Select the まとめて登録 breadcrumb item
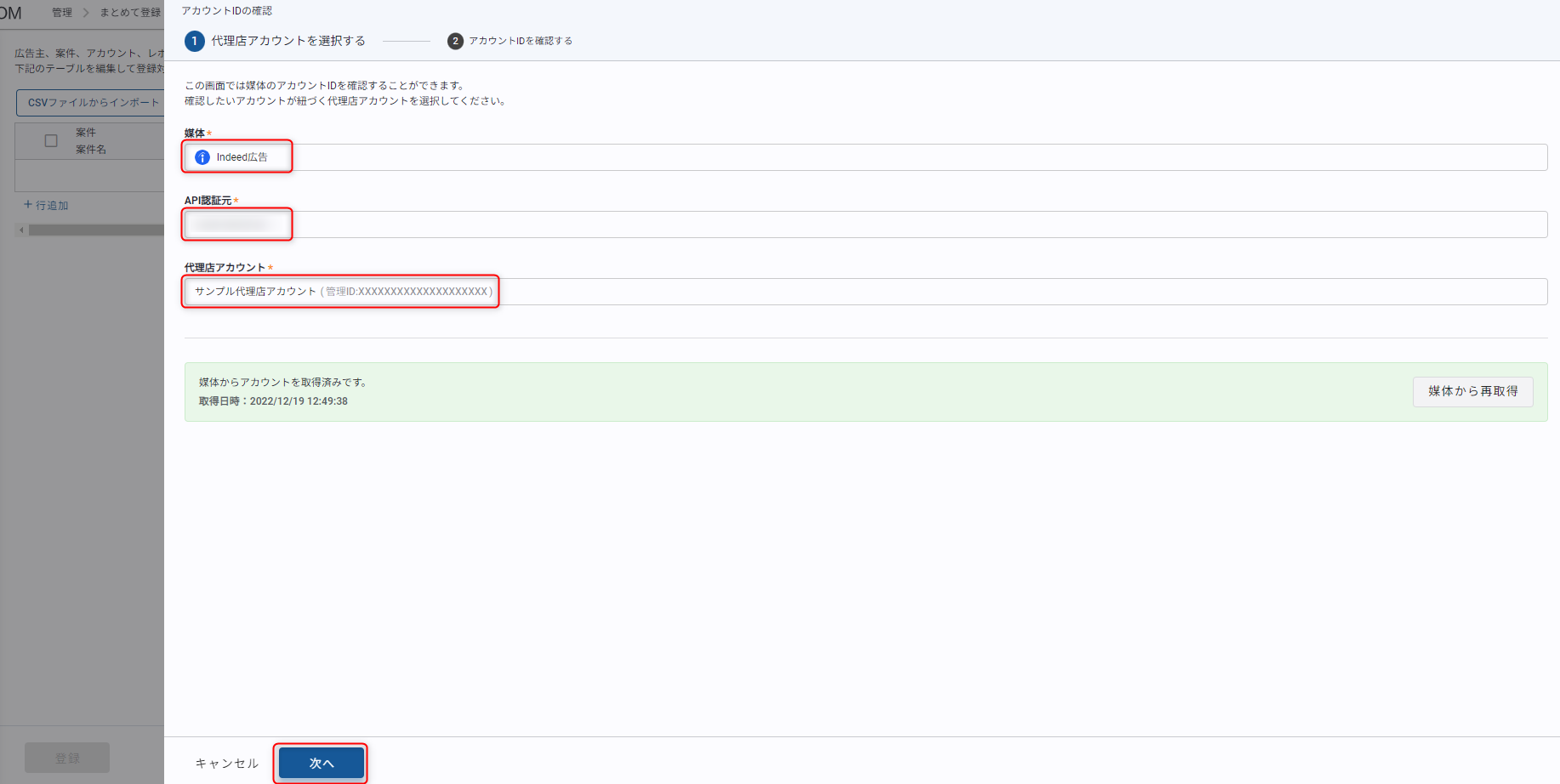 129,13
